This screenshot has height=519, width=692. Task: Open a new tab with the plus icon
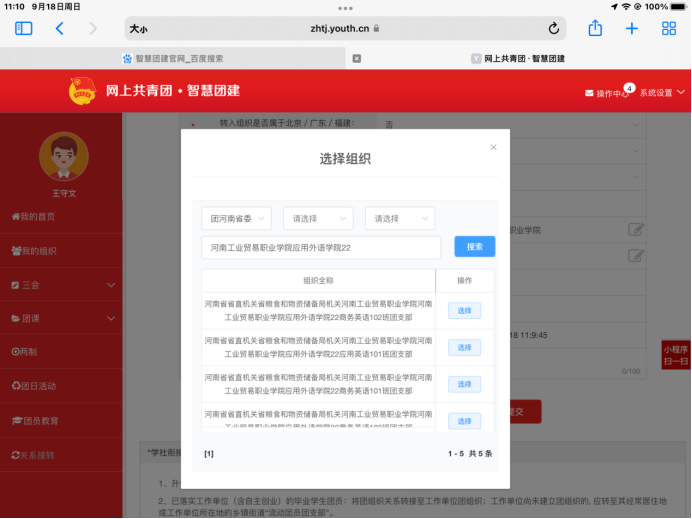(631, 29)
